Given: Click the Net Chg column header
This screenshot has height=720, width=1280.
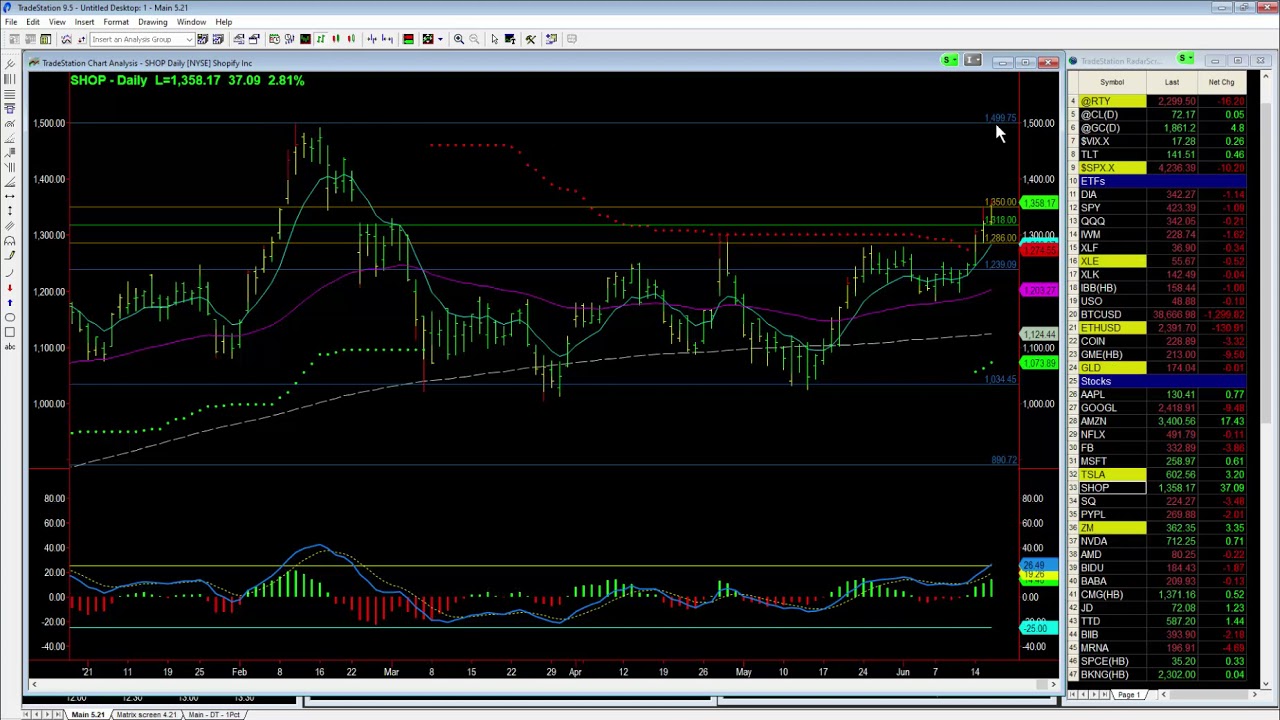Looking at the screenshot, I should point(1221,82).
